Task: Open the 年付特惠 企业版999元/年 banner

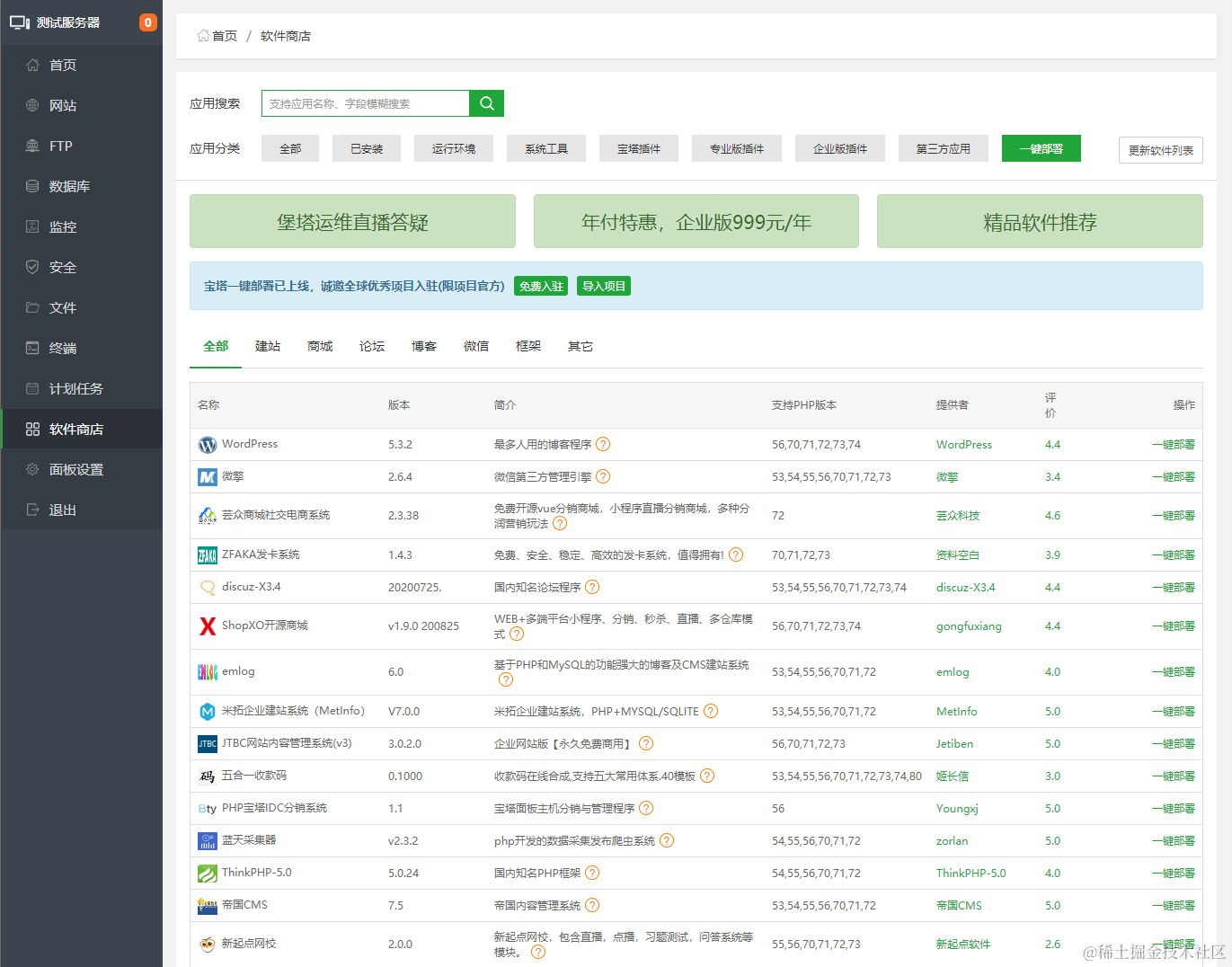Action: tap(696, 221)
